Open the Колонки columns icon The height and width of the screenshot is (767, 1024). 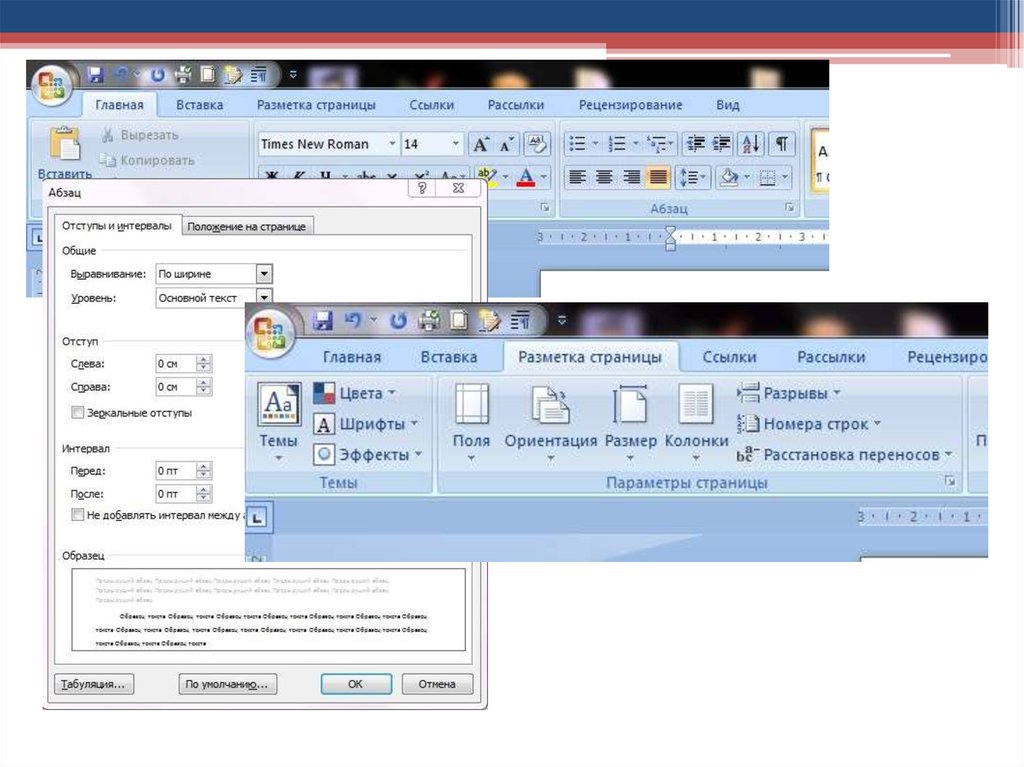(696, 420)
